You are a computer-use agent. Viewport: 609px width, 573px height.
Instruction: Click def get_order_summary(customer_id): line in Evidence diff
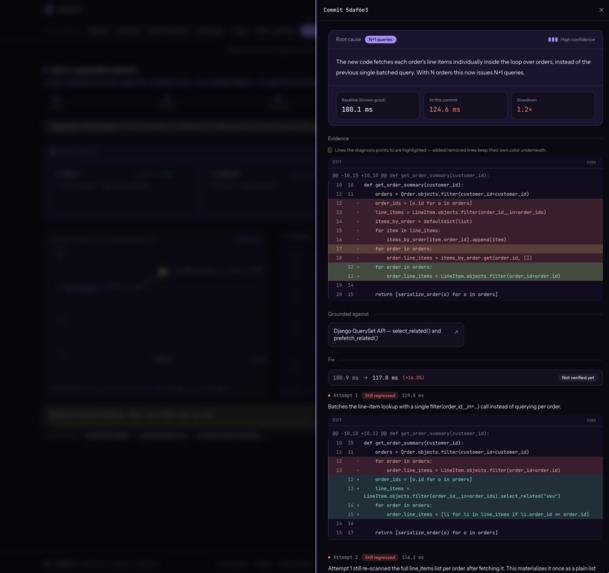click(465, 185)
